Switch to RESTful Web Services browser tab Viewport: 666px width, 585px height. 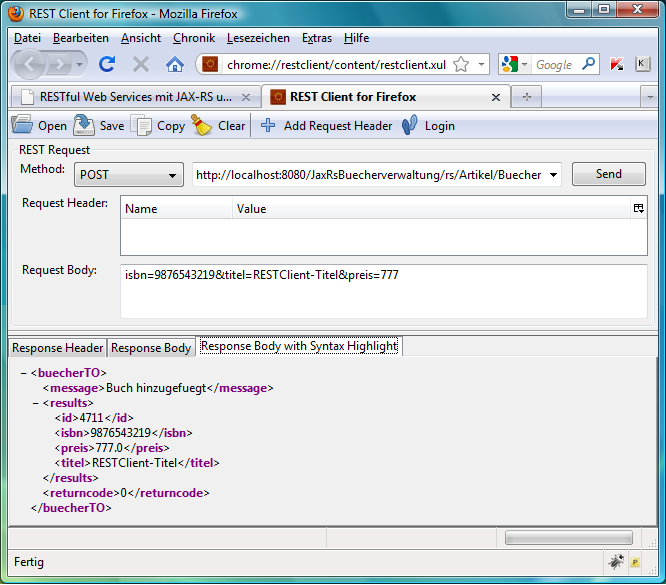tap(136, 97)
